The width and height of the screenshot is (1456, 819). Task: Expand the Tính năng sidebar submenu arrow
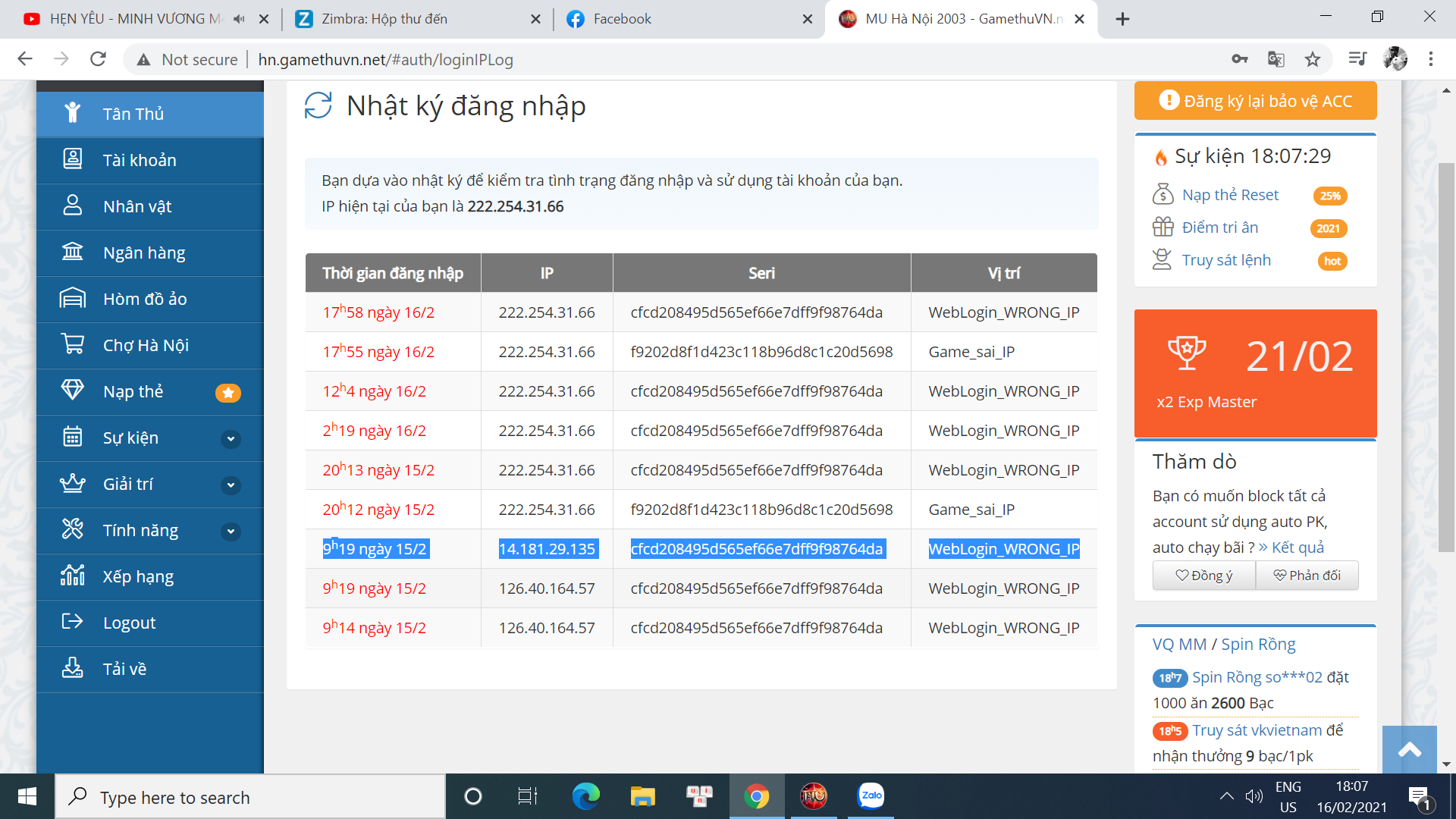[x=231, y=532]
